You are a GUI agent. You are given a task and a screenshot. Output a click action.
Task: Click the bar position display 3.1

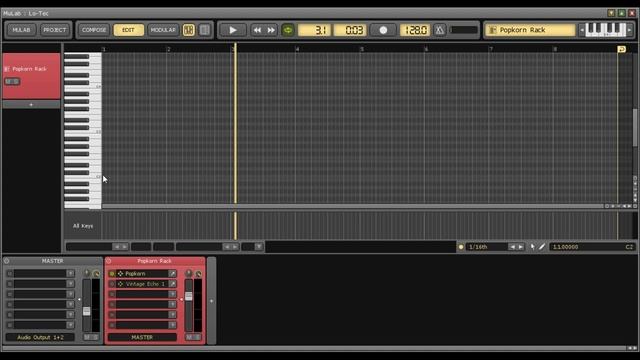tap(314, 30)
